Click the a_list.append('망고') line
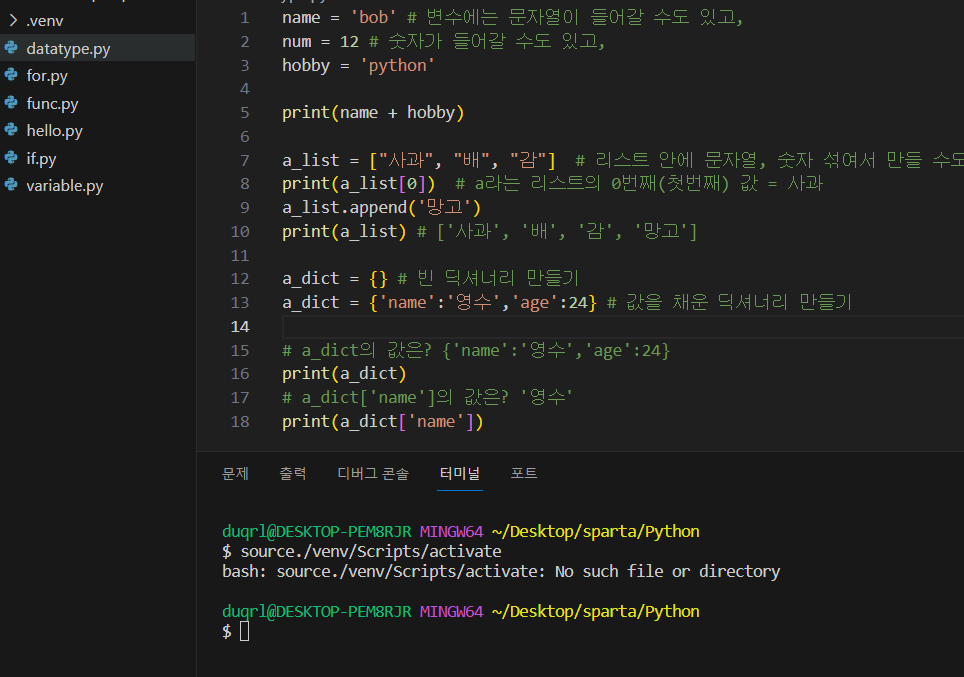 point(381,208)
